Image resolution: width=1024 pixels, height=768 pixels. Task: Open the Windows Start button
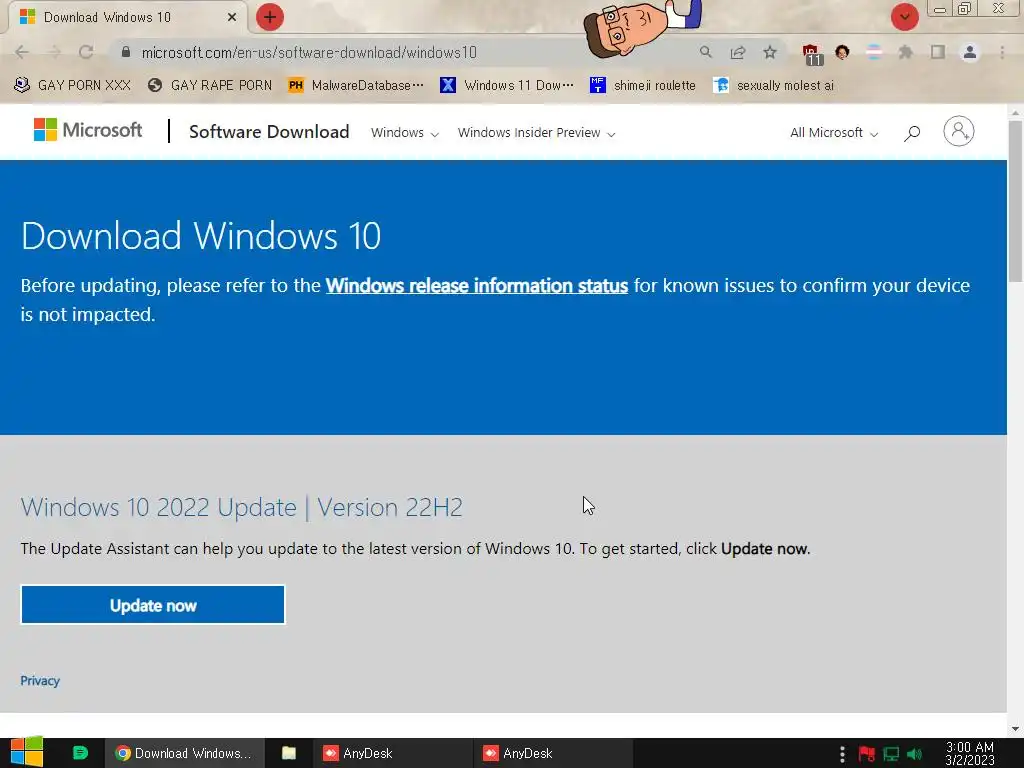coord(27,753)
